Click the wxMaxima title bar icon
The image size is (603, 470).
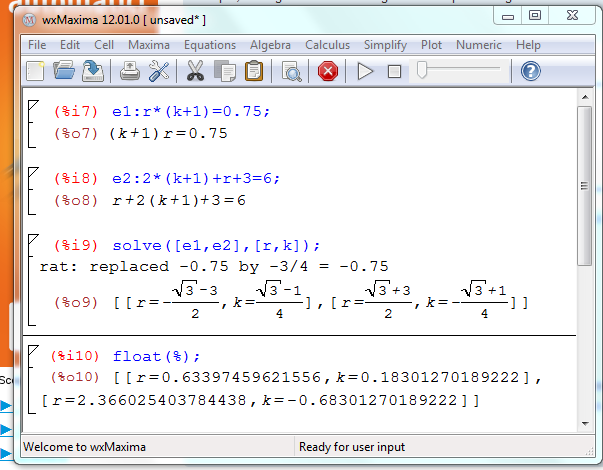coord(29,20)
